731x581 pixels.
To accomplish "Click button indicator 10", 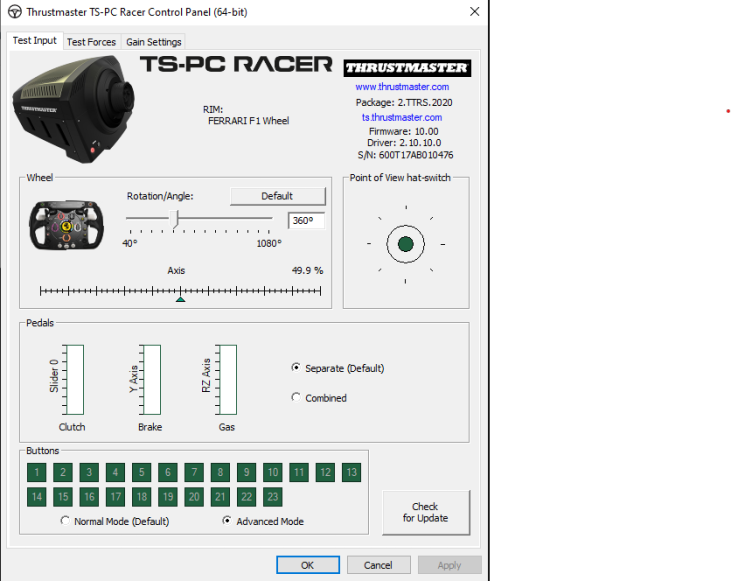I will point(273,472).
